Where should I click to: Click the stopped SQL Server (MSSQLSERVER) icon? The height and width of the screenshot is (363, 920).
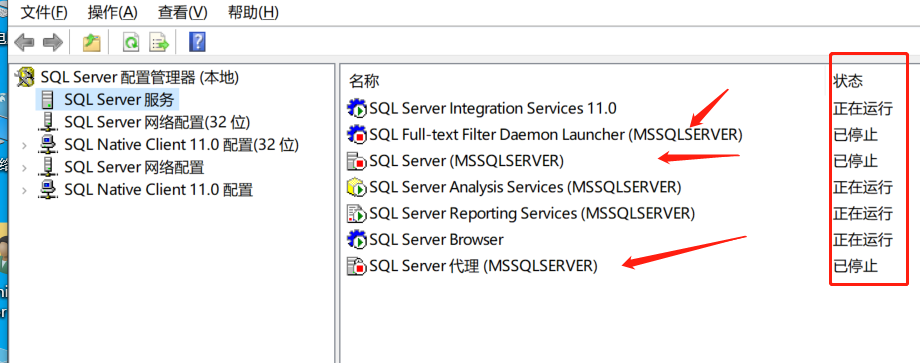tap(357, 161)
